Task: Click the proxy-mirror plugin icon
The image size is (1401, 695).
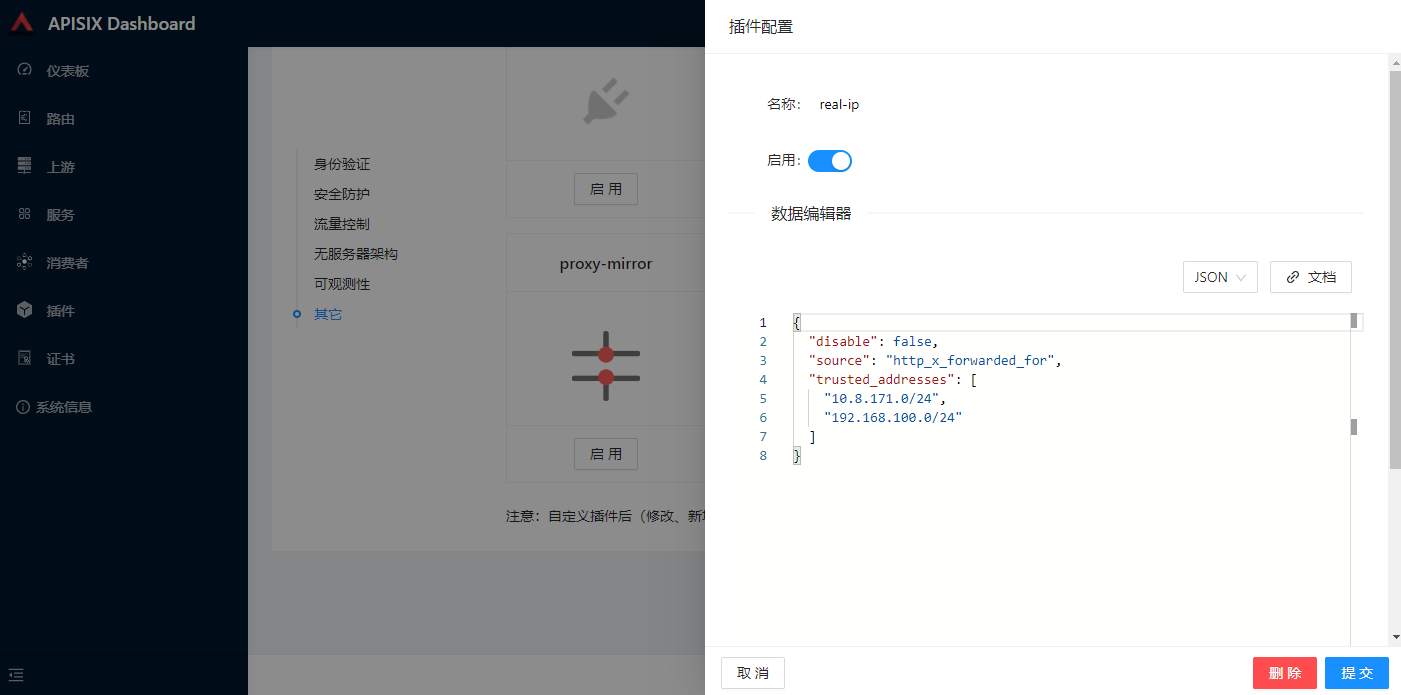Action: click(606, 366)
